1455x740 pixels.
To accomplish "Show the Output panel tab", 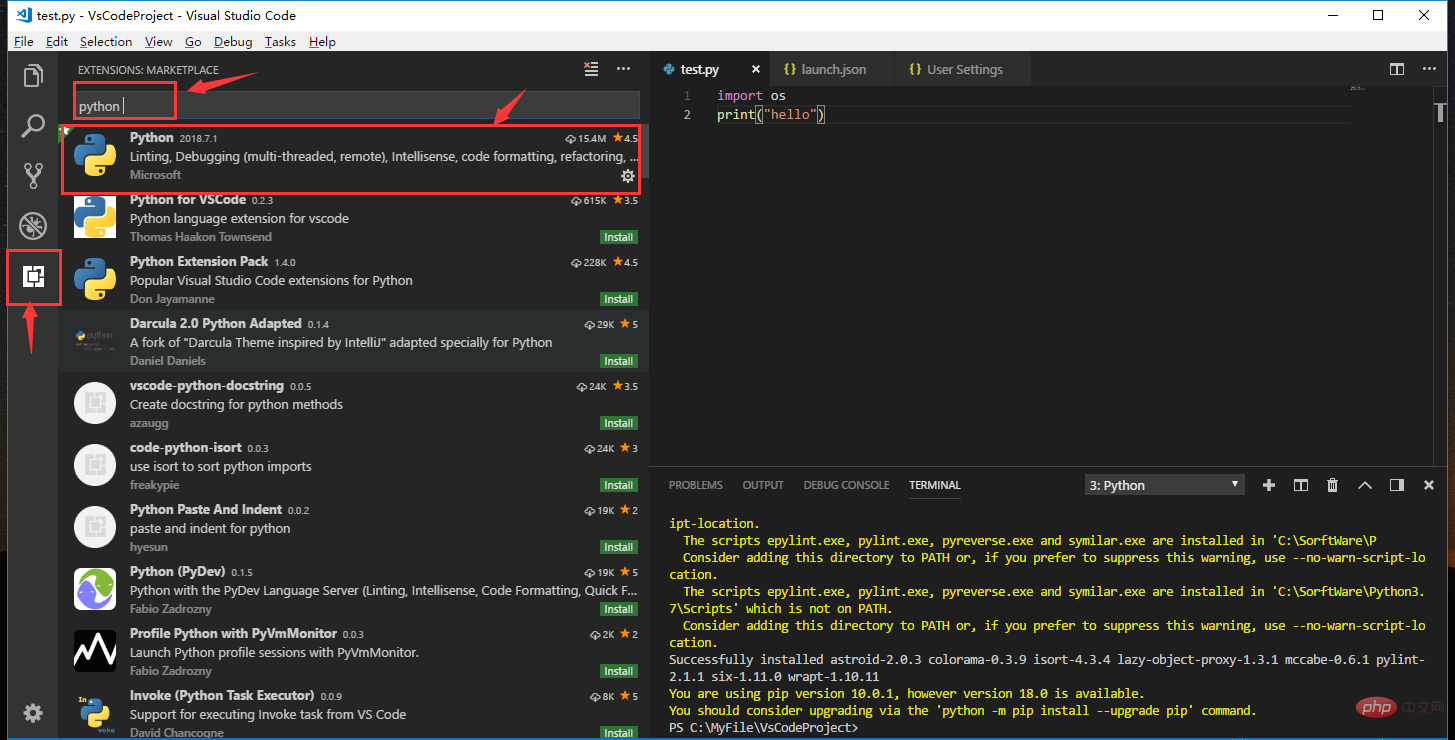I will click(763, 485).
